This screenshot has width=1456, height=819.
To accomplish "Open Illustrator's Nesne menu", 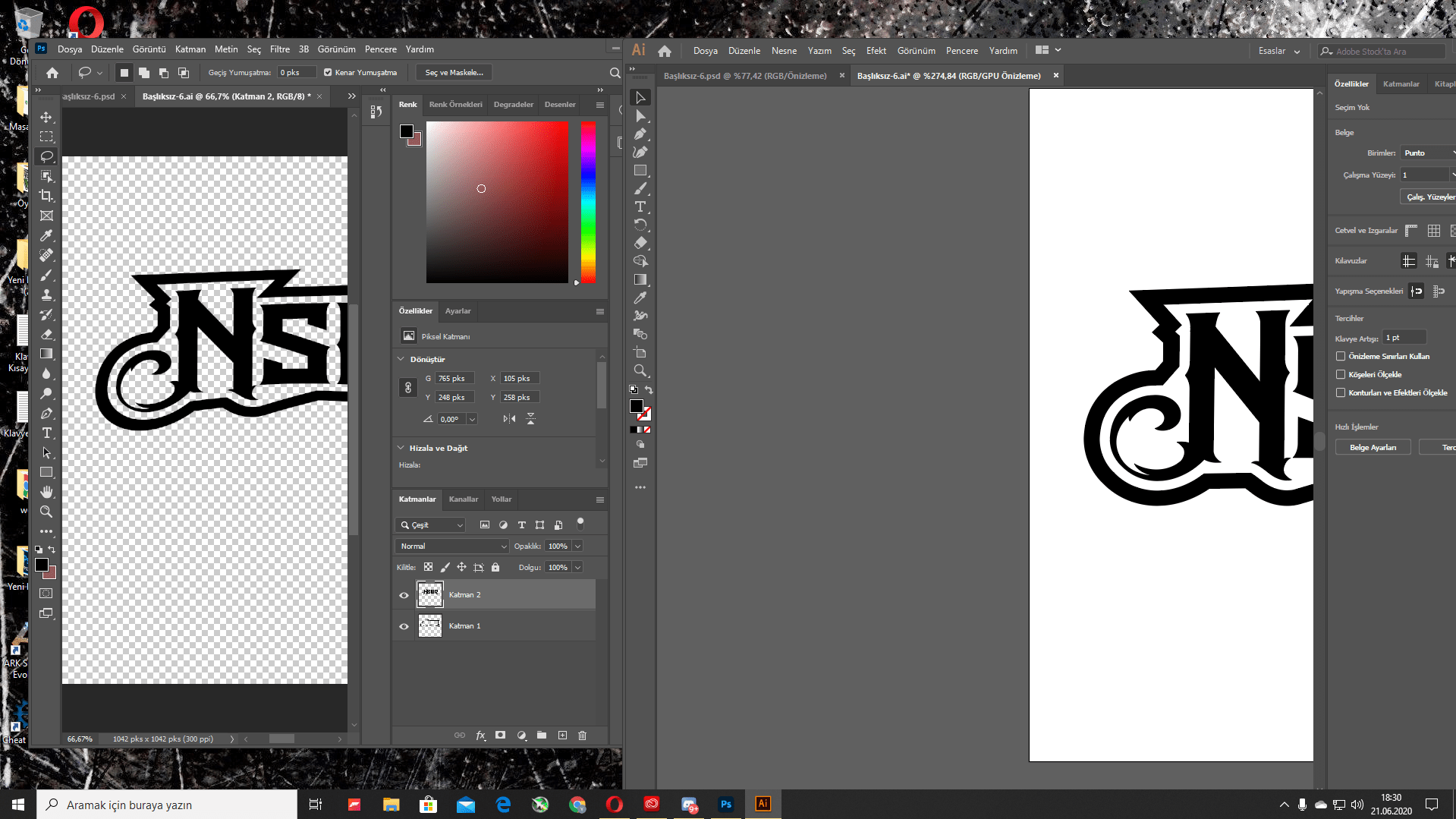I will pyautogui.click(x=784, y=51).
